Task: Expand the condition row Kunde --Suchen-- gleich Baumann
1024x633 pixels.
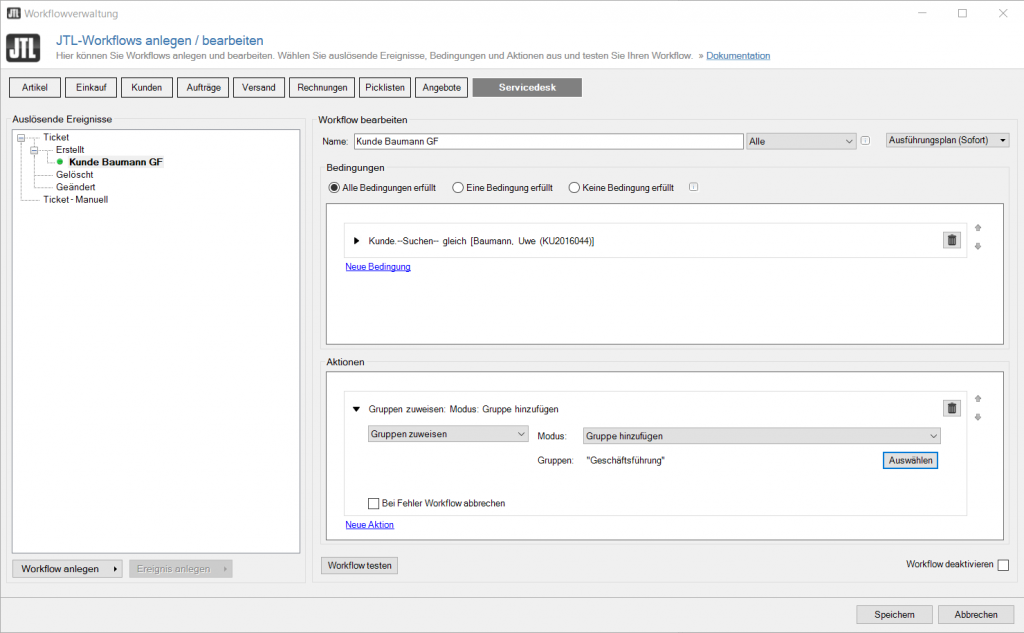Action: click(x=355, y=240)
